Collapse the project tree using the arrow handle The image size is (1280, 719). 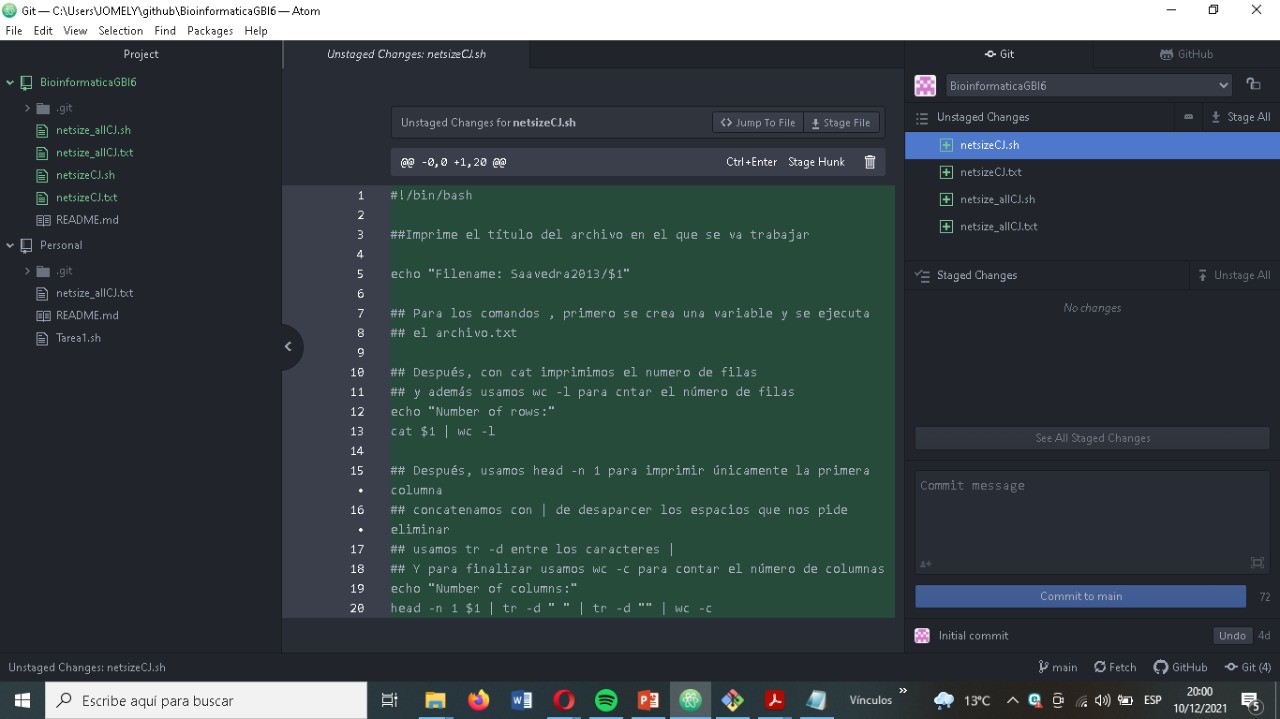pos(288,347)
